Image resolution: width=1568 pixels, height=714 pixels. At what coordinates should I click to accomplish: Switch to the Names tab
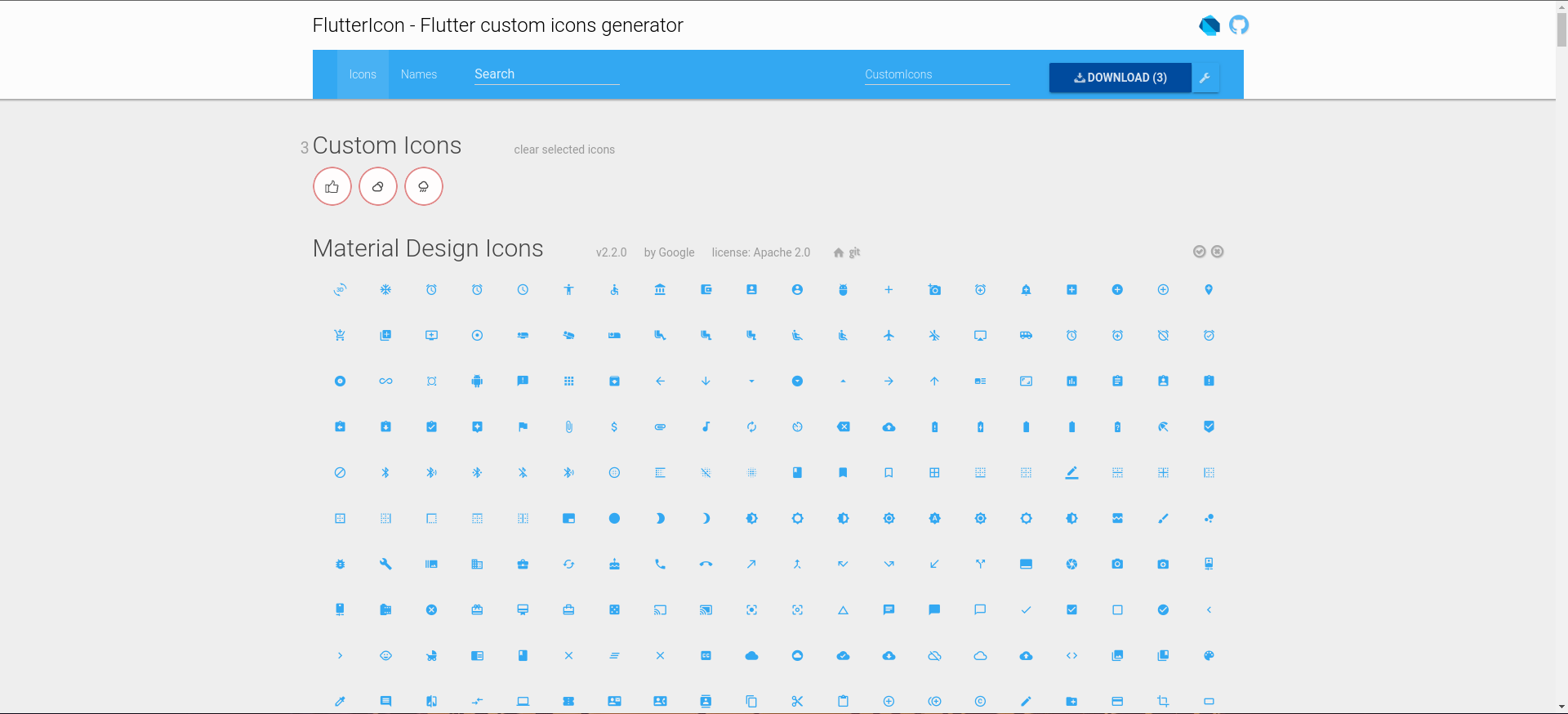coord(418,74)
